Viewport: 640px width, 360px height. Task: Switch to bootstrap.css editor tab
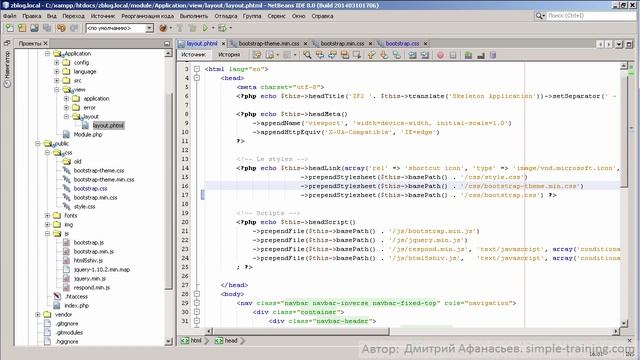(x=402, y=43)
